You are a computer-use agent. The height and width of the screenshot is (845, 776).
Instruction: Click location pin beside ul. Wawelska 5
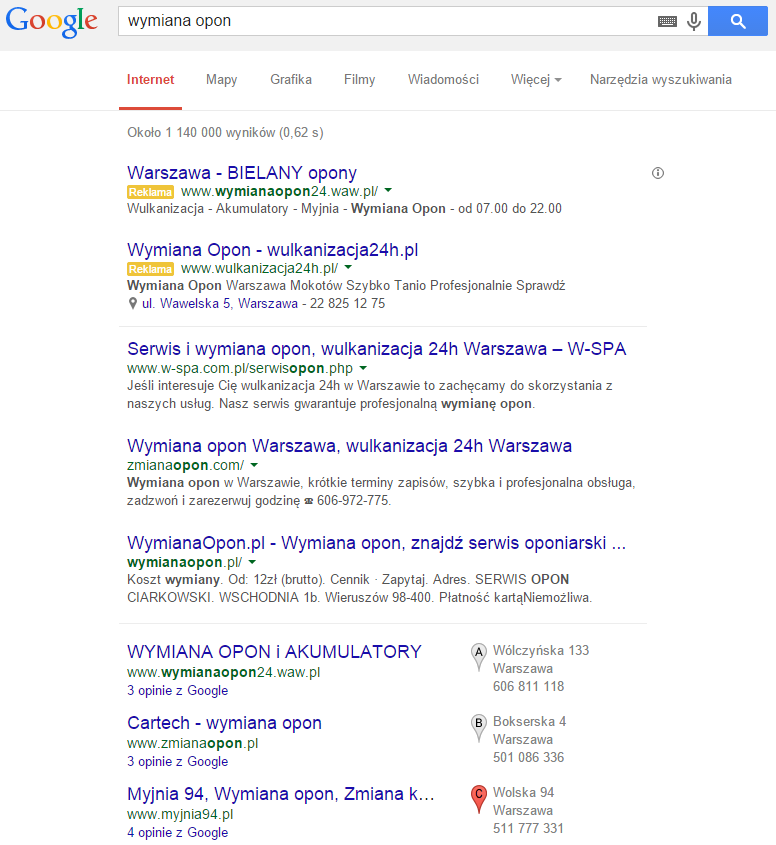133,303
